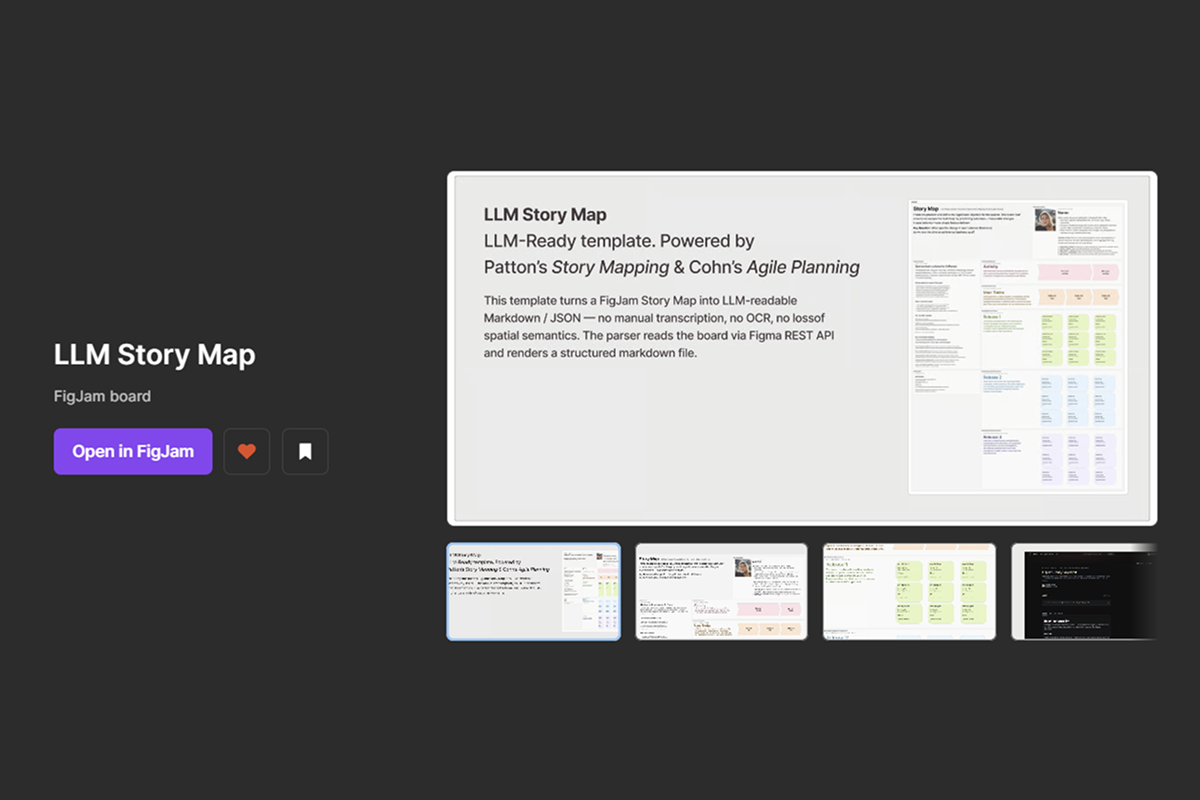Viewport: 1200px width, 800px height.
Task: Click the story map board miniature in the preview
Action: tap(1018, 346)
